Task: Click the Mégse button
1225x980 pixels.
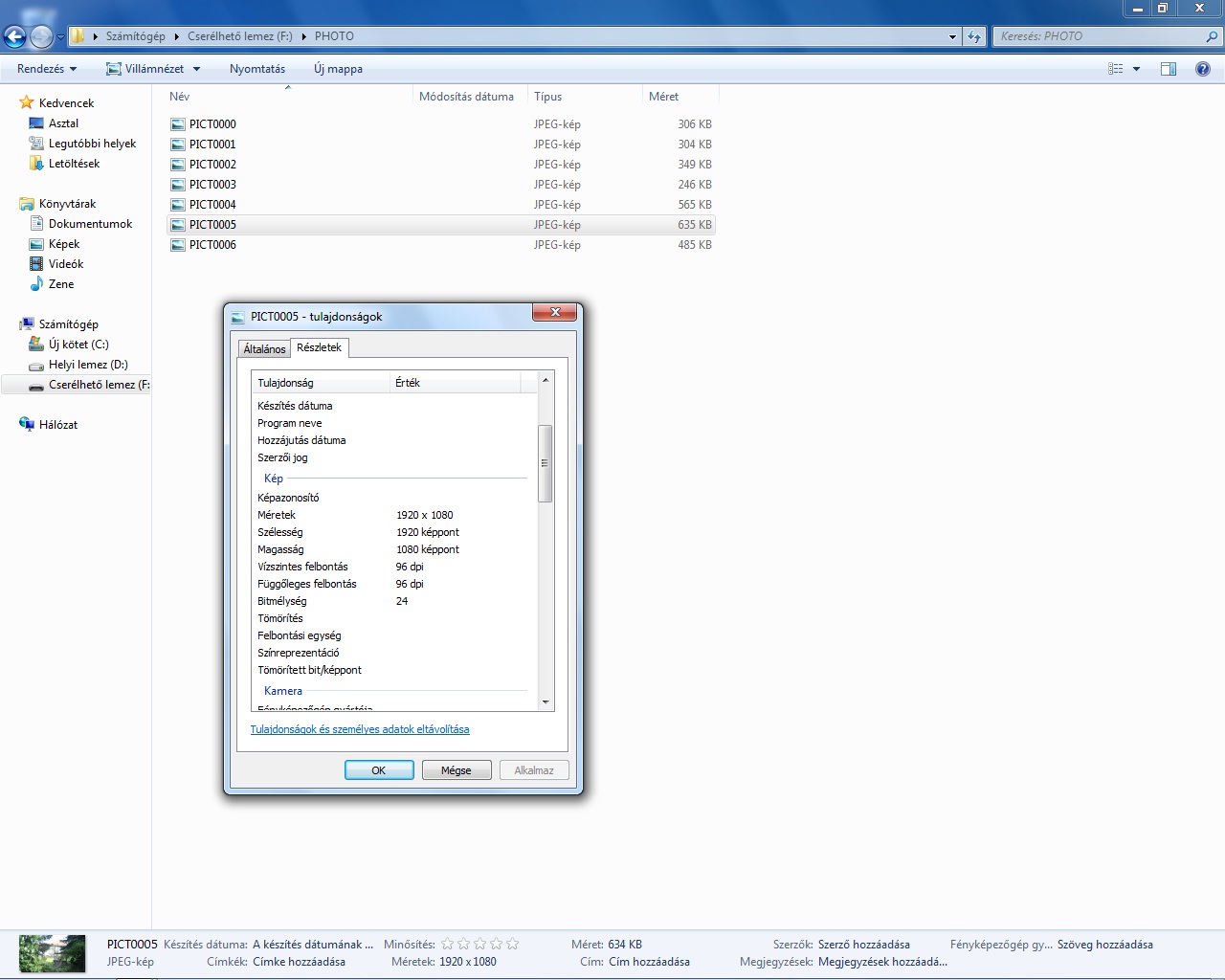Action: tap(457, 770)
